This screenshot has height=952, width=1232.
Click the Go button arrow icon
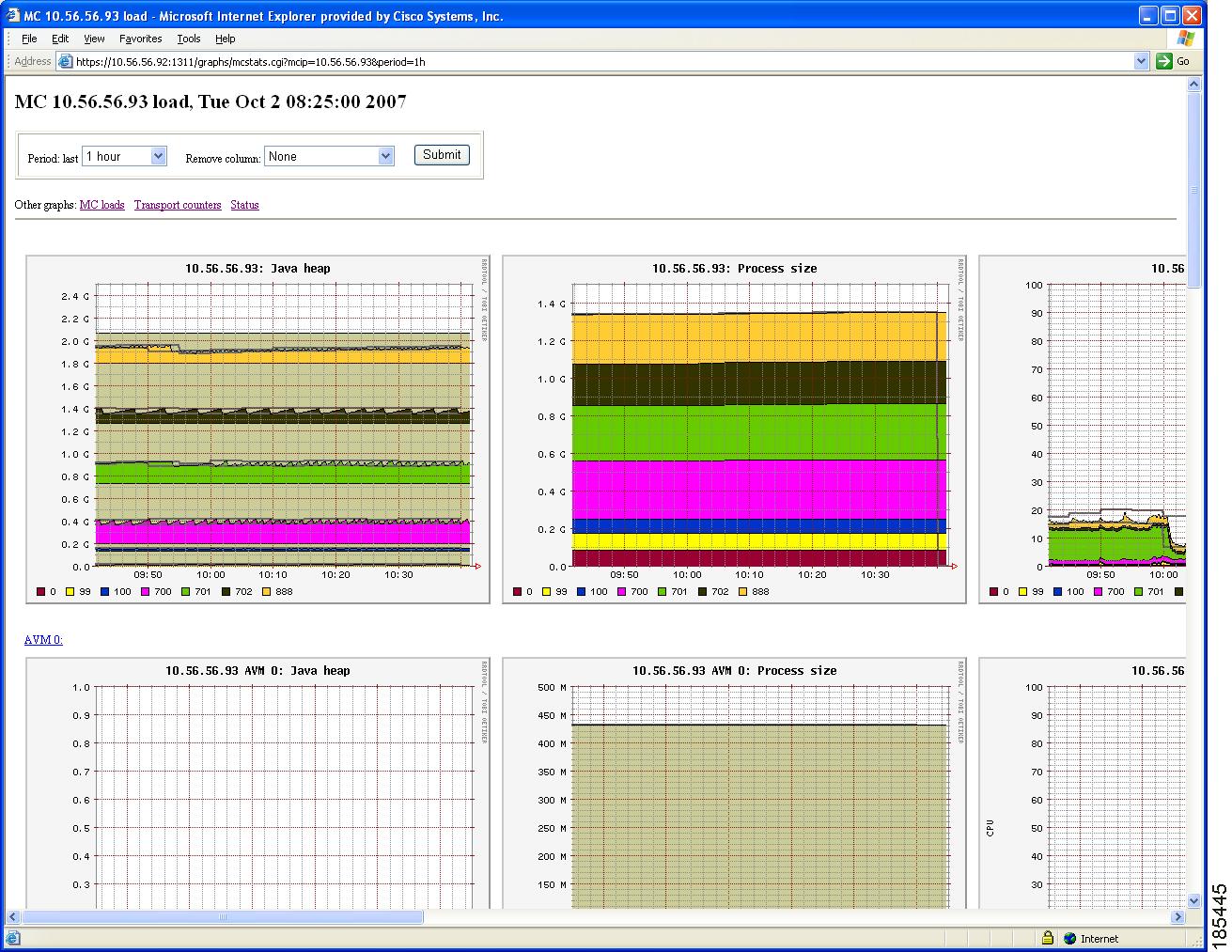1164,61
